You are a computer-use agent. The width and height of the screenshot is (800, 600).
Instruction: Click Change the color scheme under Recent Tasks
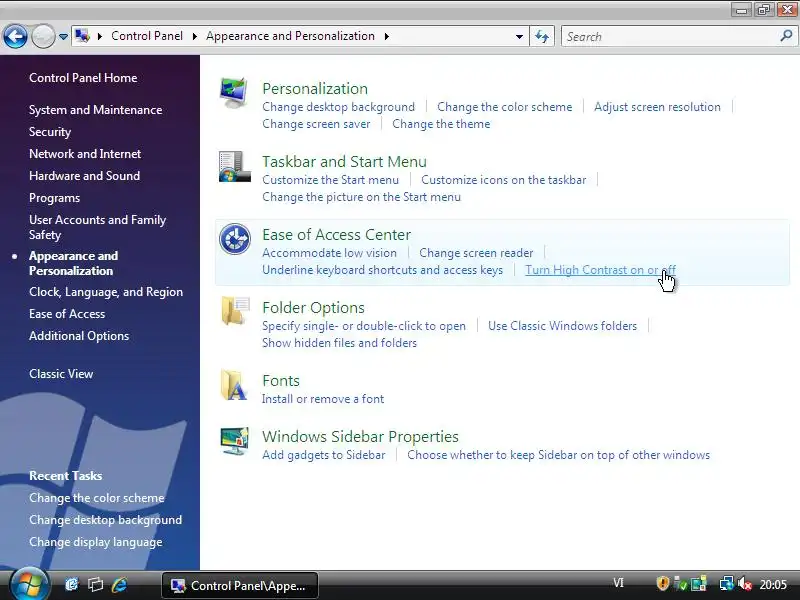tap(96, 497)
